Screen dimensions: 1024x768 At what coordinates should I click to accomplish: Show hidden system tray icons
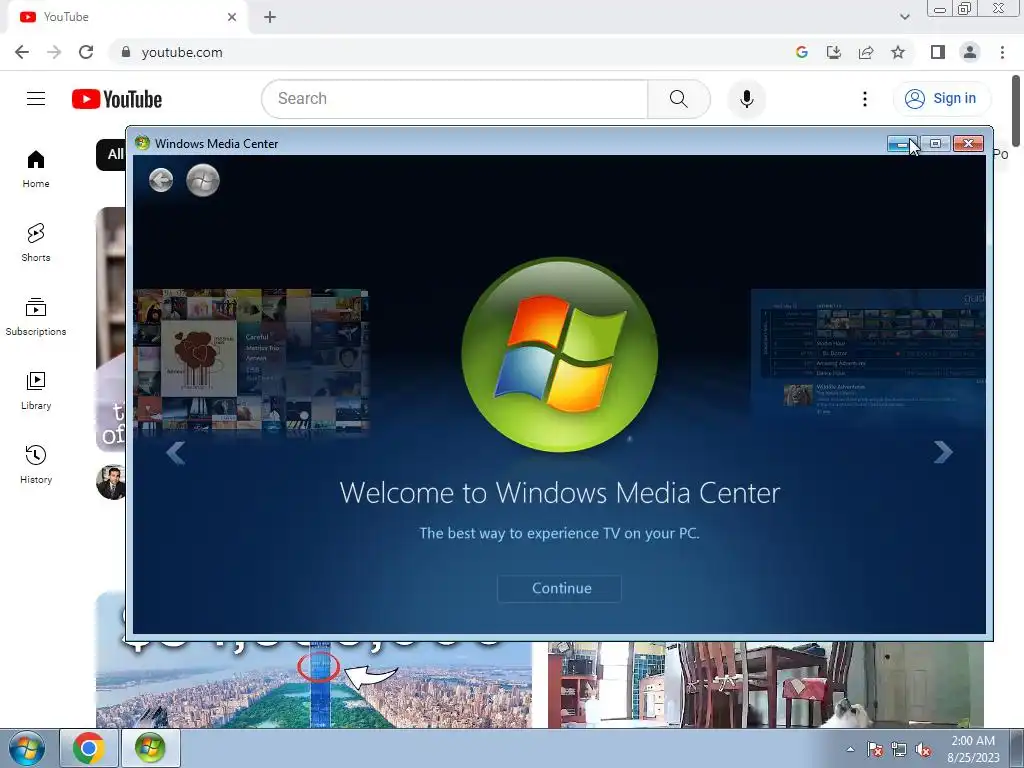[850, 749]
